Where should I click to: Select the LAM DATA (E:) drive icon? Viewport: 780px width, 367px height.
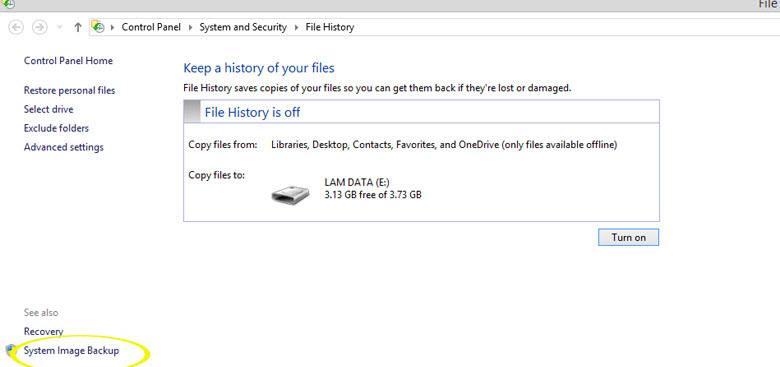pos(291,193)
